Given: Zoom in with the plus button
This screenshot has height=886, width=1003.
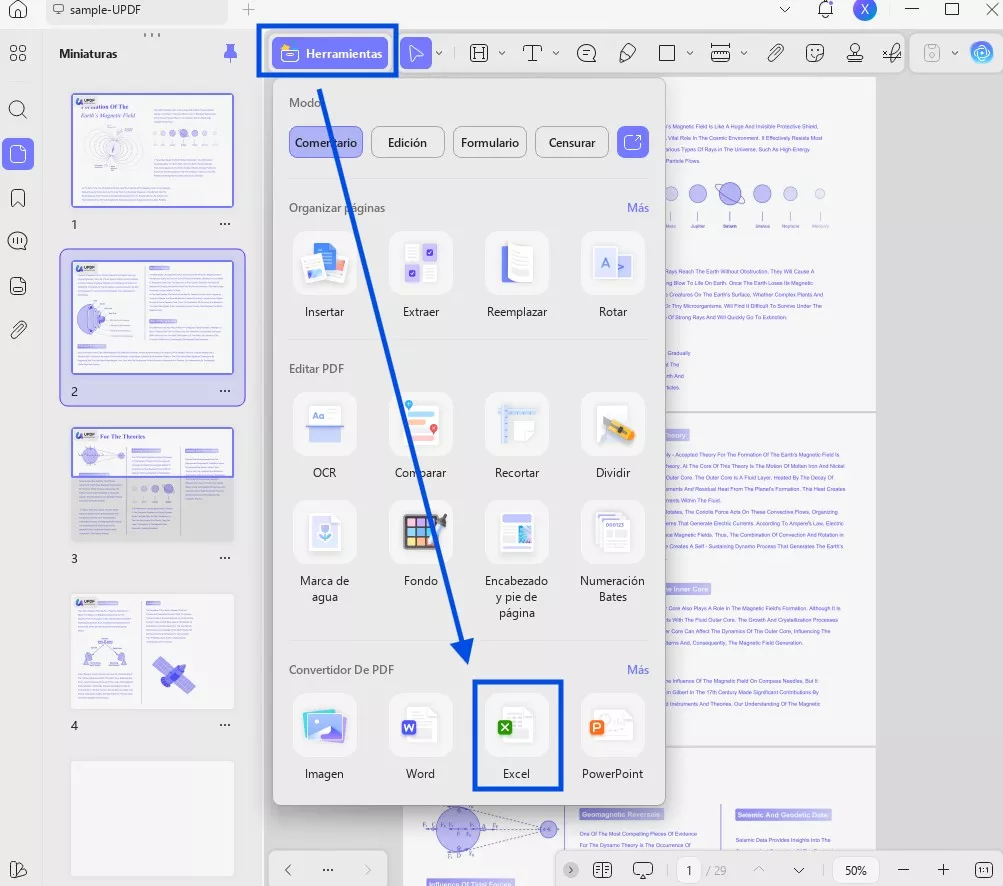Looking at the screenshot, I should 943,870.
